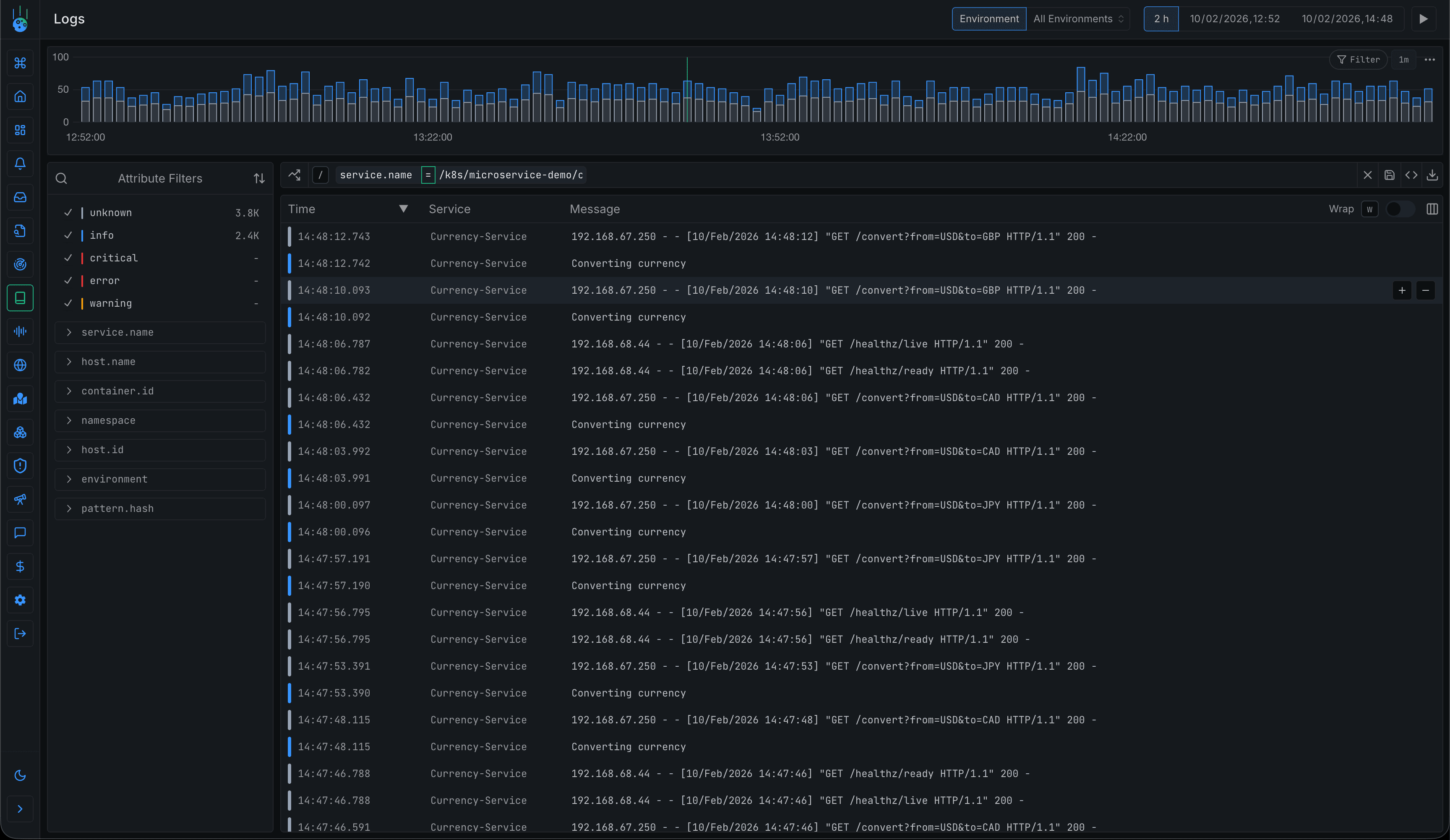Open the Alerts bell icon in sidebar
This screenshot has width=1450, height=840.
[20, 163]
